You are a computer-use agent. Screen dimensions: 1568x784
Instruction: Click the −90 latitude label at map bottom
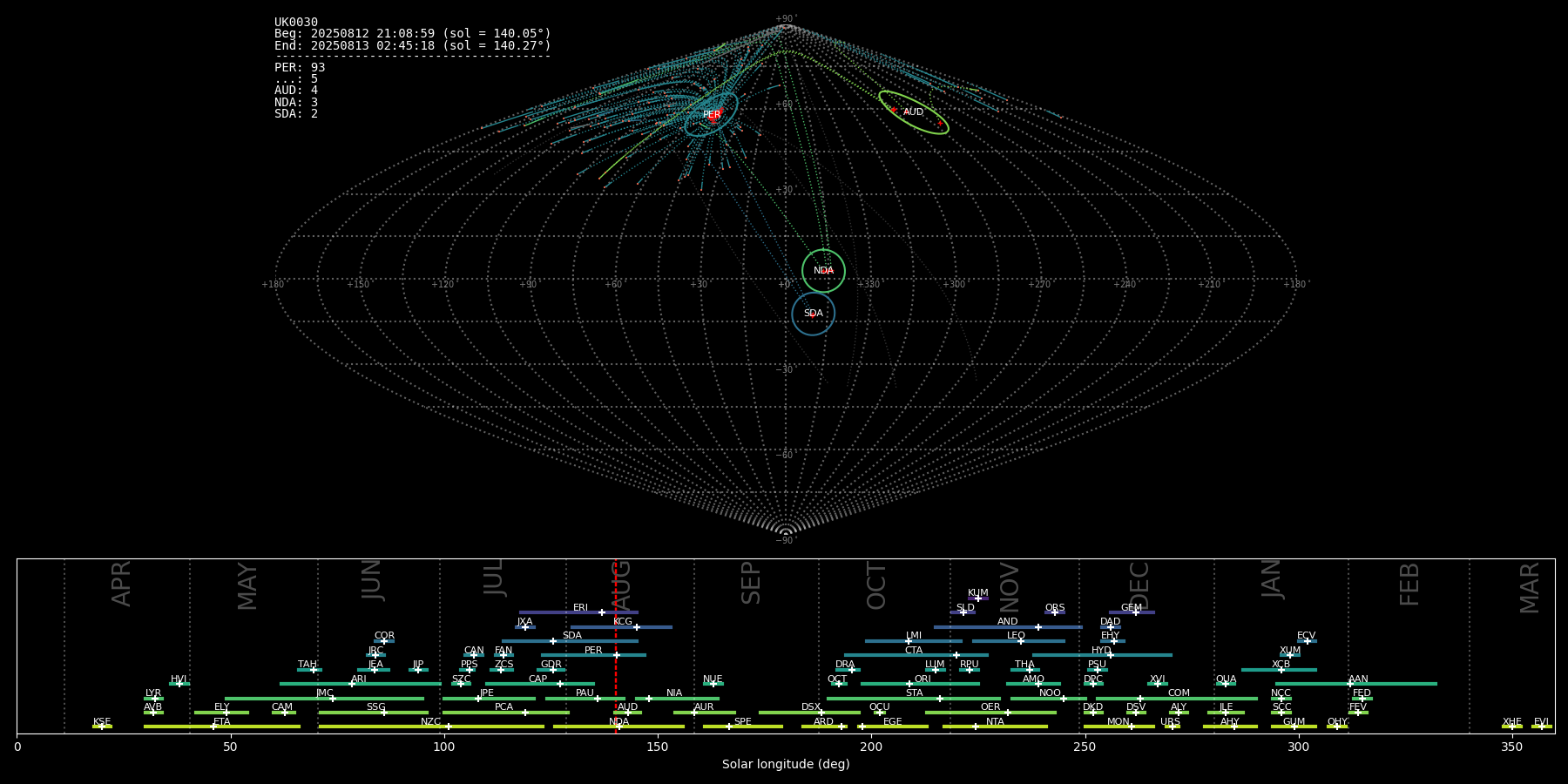click(785, 541)
